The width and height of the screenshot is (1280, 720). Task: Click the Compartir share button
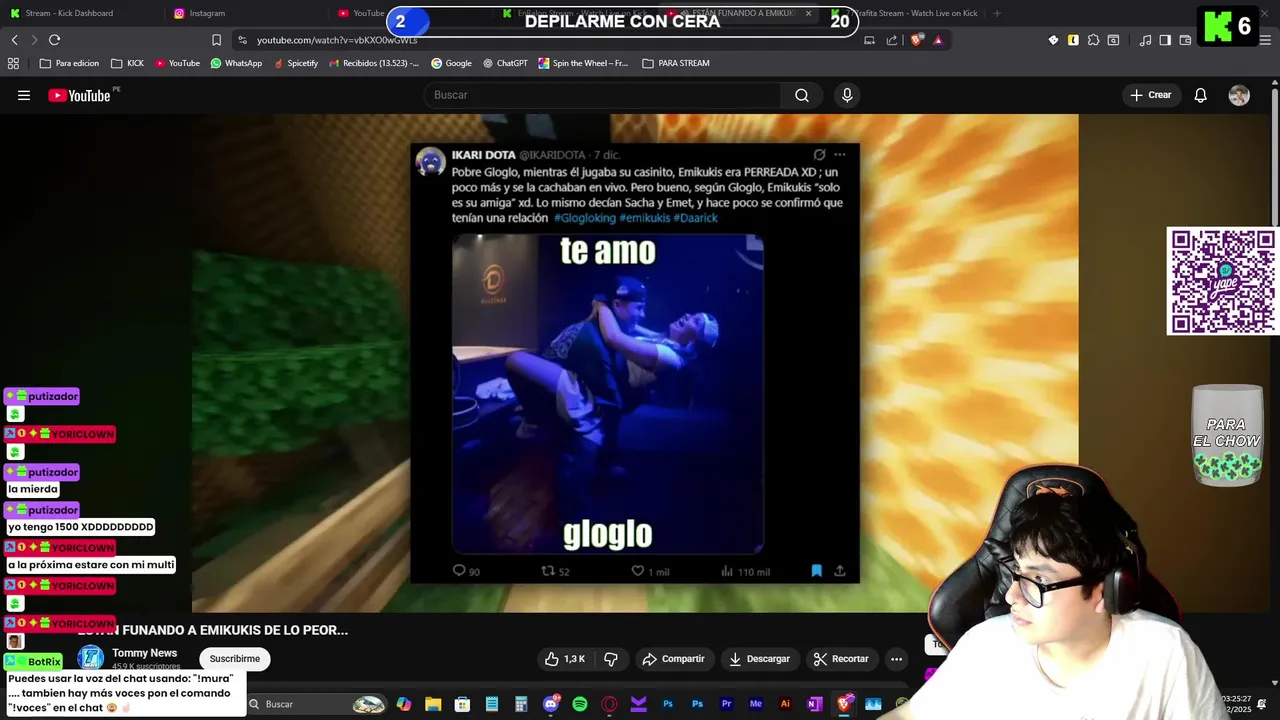point(674,659)
